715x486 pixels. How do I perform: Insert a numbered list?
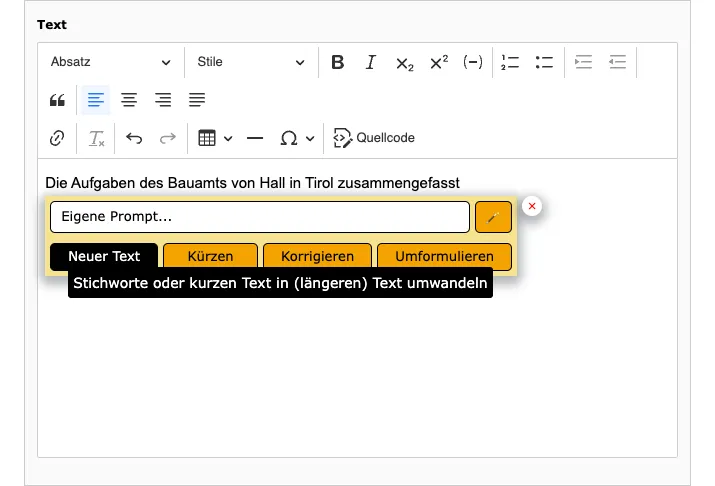[510, 62]
